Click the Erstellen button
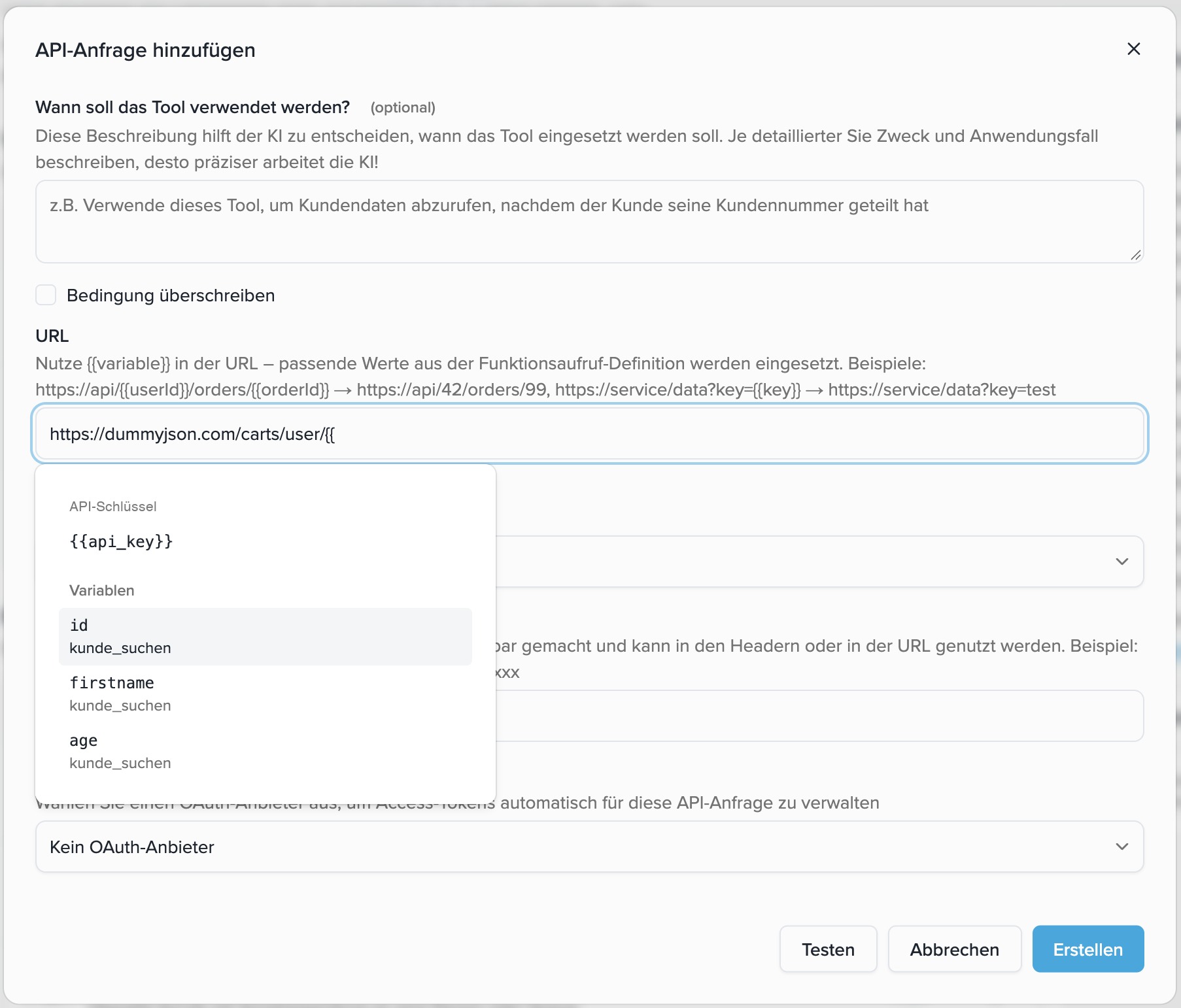The image size is (1181, 1008). point(1087,949)
